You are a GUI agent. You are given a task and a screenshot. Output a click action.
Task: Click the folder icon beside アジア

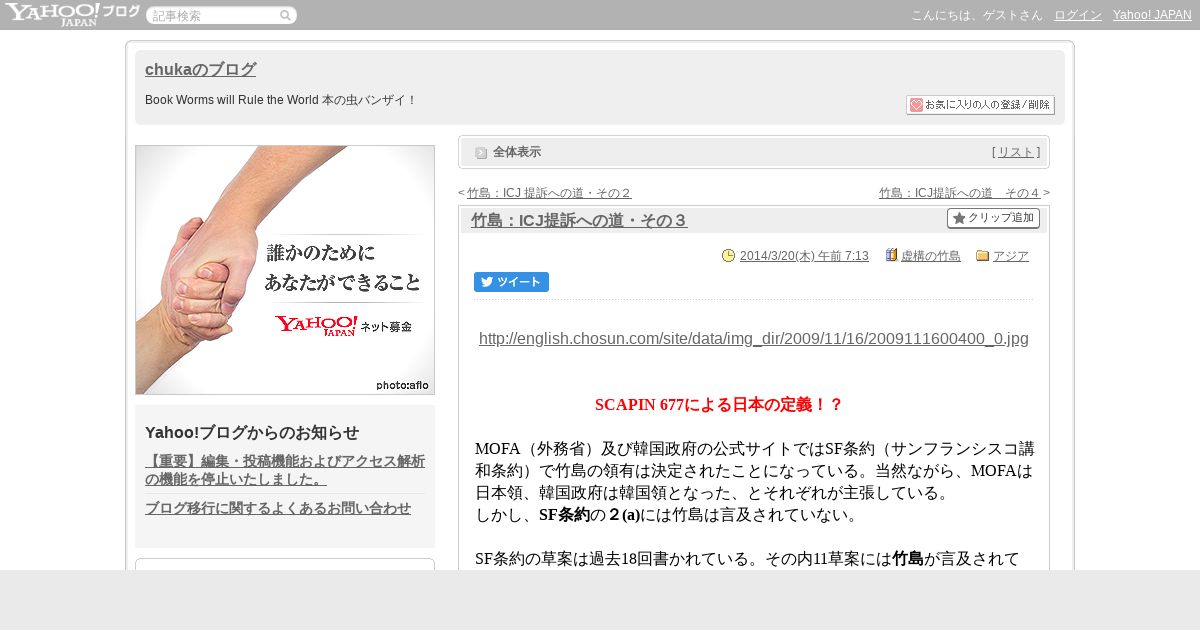coord(982,256)
